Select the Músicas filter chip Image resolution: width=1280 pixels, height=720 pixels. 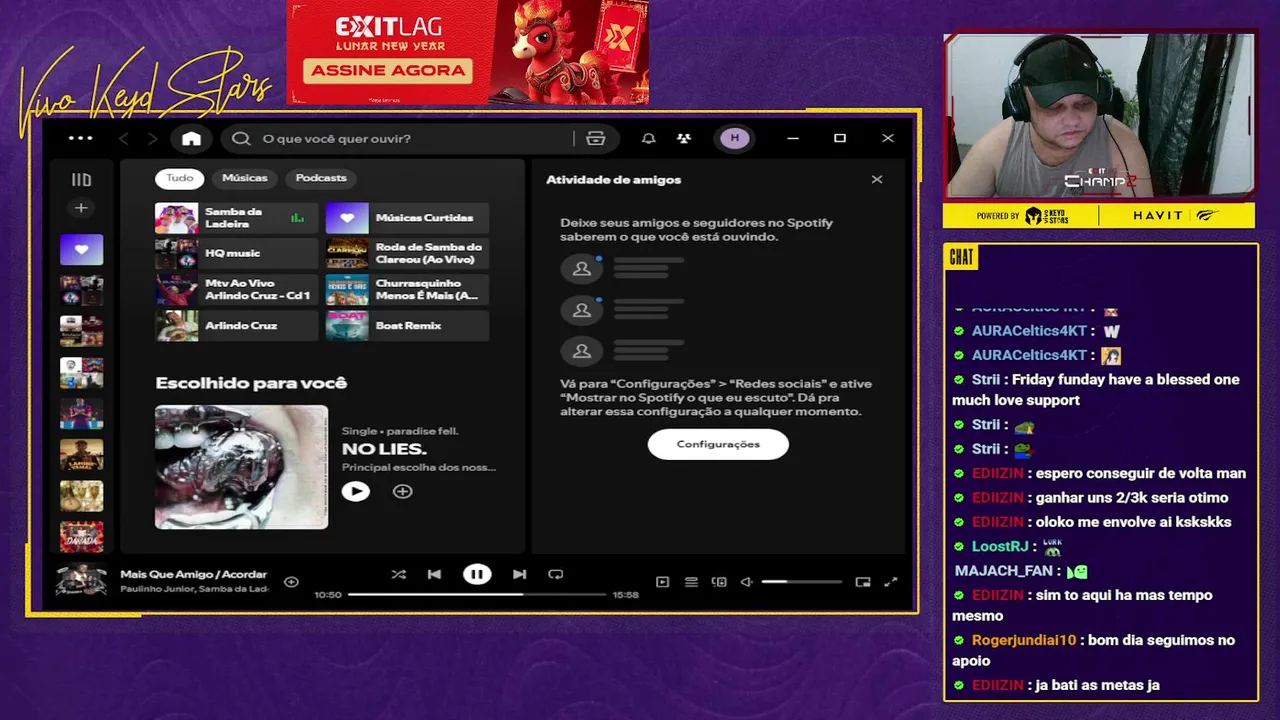(245, 178)
